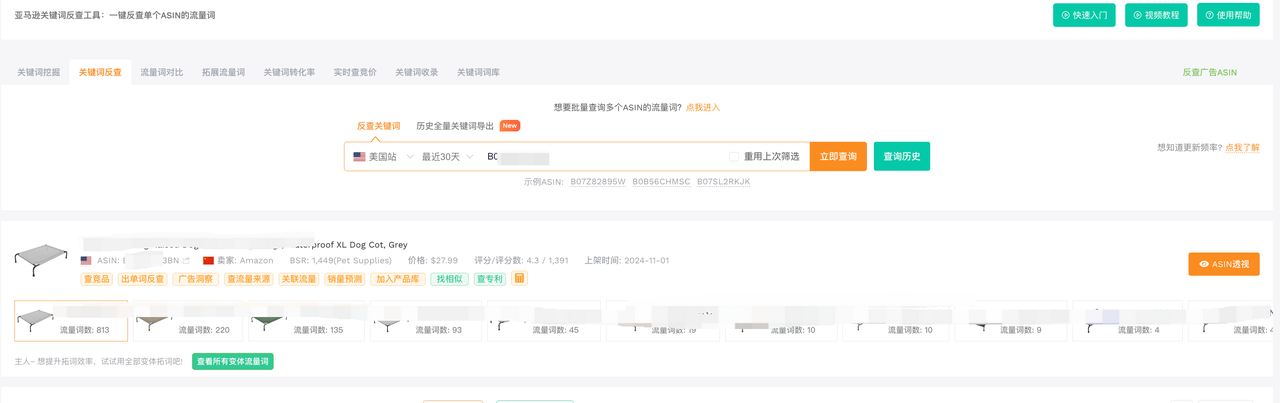The height and width of the screenshot is (403, 1280).
Task: Select the variant with 流量词数 45
Action: click(544, 321)
